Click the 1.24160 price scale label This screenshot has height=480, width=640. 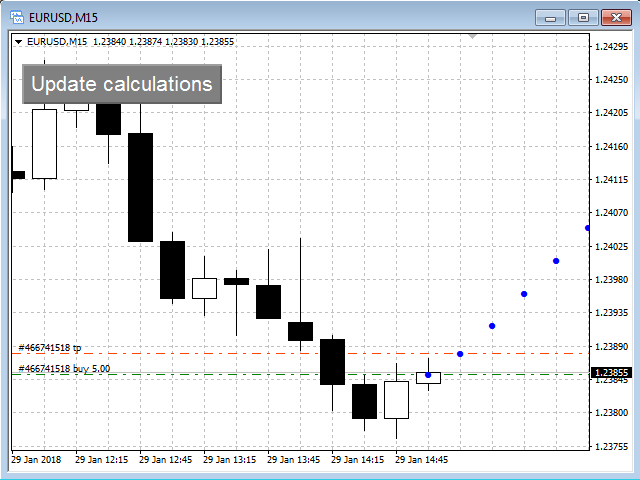pos(611,147)
